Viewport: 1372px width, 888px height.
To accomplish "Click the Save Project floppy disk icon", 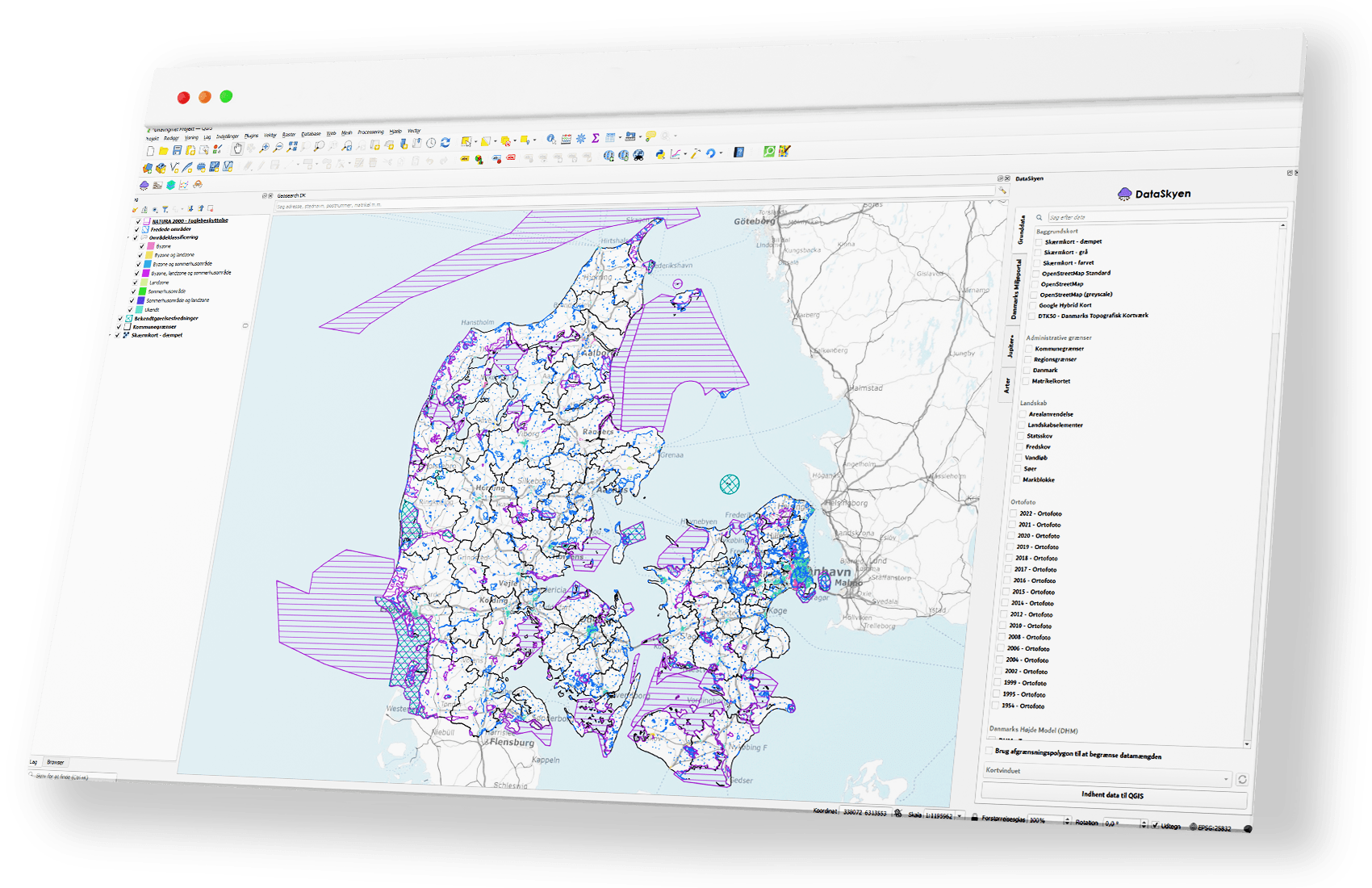I will [x=177, y=150].
